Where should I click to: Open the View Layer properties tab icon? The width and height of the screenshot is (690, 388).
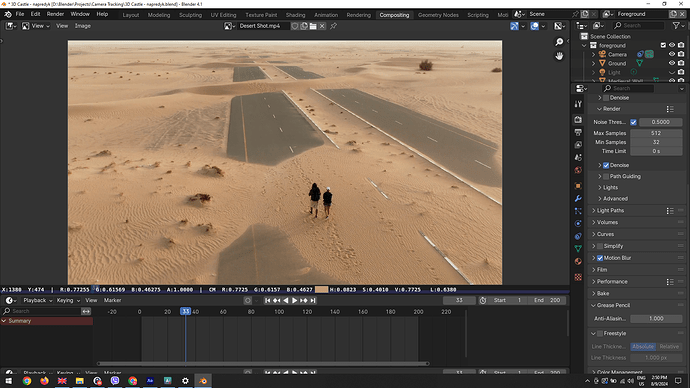[x=578, y=145]
